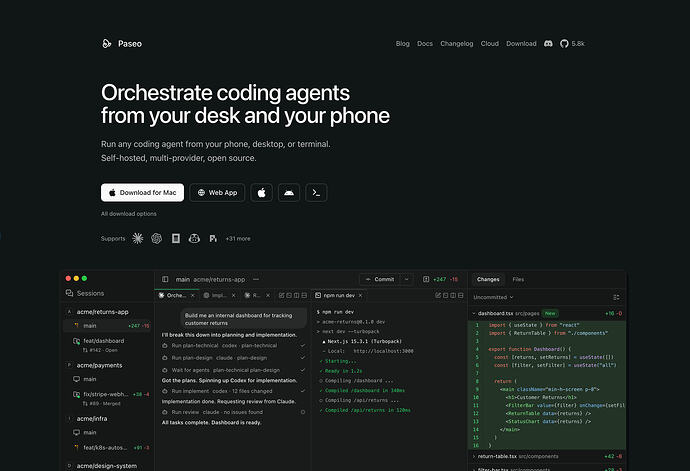Click the worktree icon beside feat/dashboard
The height and width of the screenshot is (471, 690).
77,341
